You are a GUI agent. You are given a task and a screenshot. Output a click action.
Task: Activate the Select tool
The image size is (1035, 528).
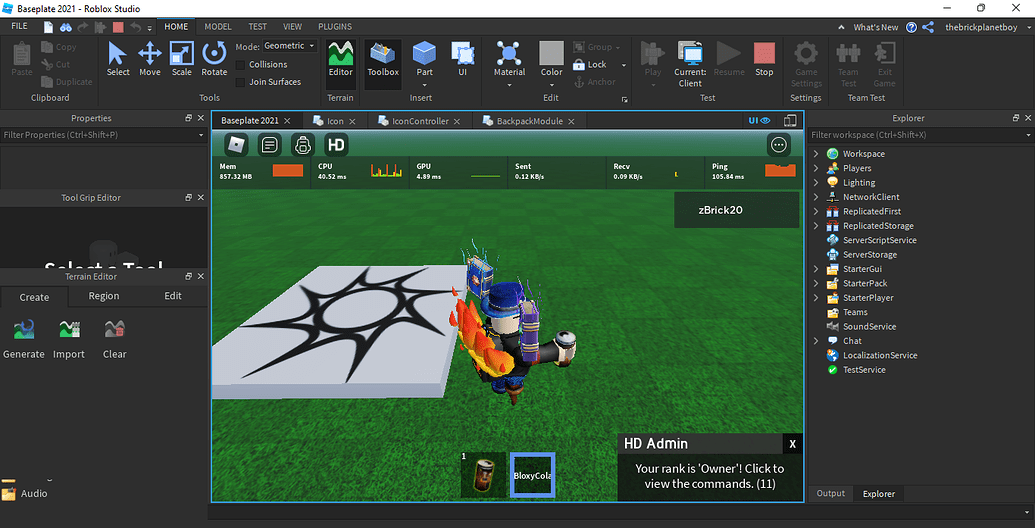pos(117,59)
